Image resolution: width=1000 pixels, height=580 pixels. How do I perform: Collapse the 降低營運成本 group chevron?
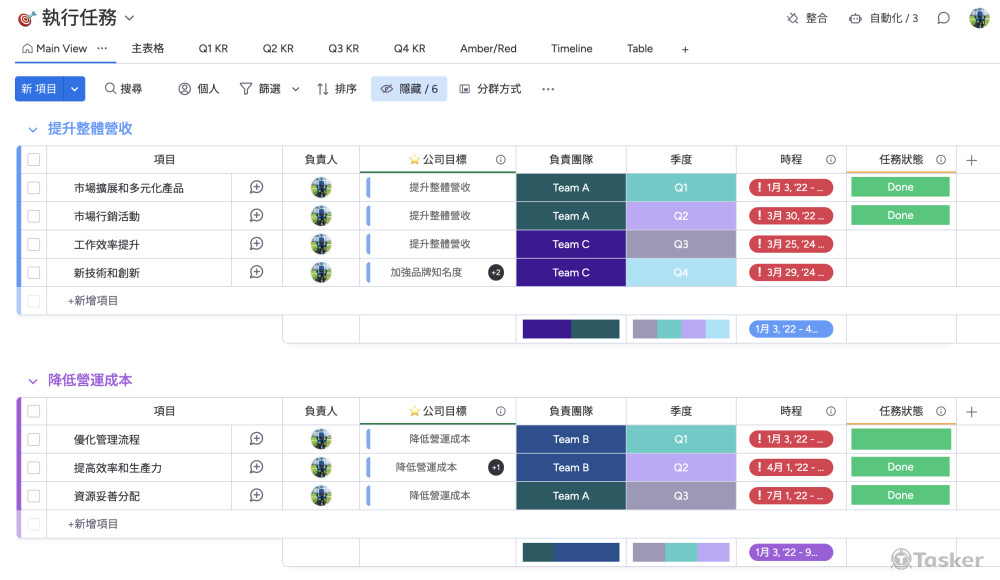click(x=33, y=381)
